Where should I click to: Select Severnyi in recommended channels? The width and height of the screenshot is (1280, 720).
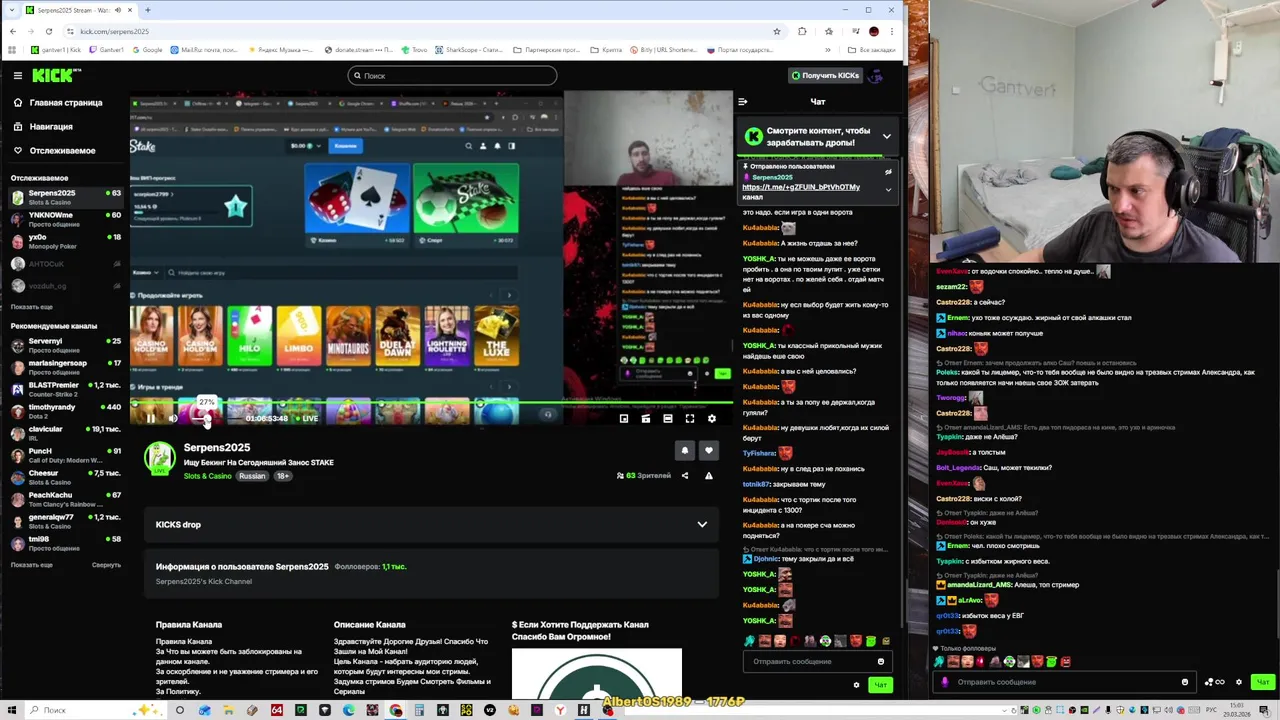(65, 345)
